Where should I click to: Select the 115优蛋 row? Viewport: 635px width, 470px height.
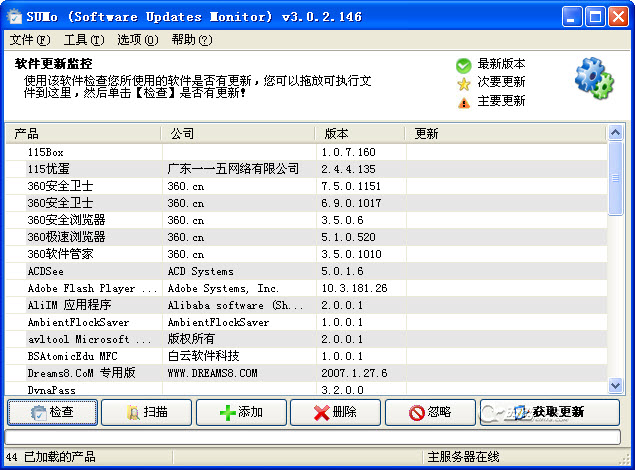307,169
